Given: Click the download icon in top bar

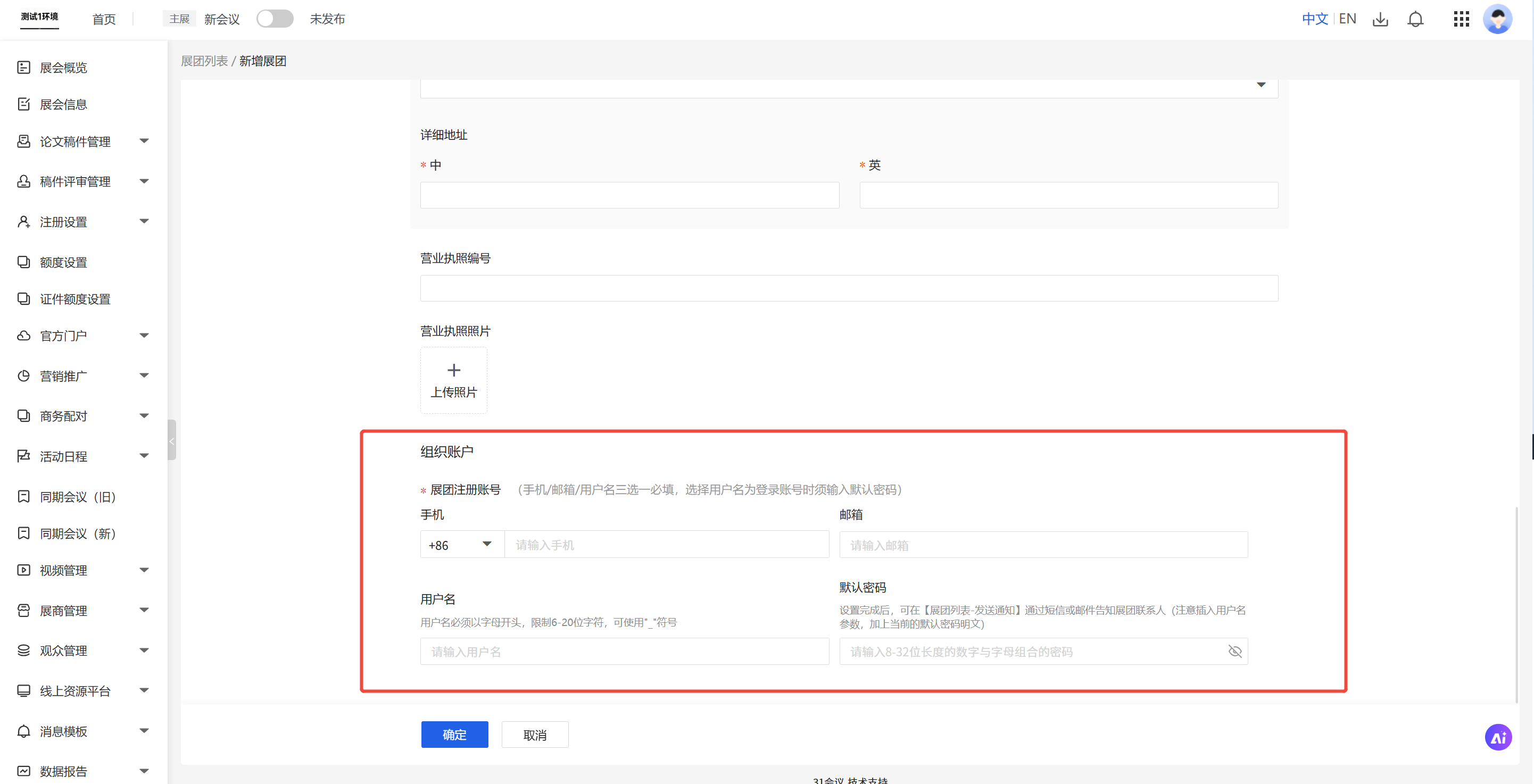Looking at the screenshot, I should (x=1380, y=19).
